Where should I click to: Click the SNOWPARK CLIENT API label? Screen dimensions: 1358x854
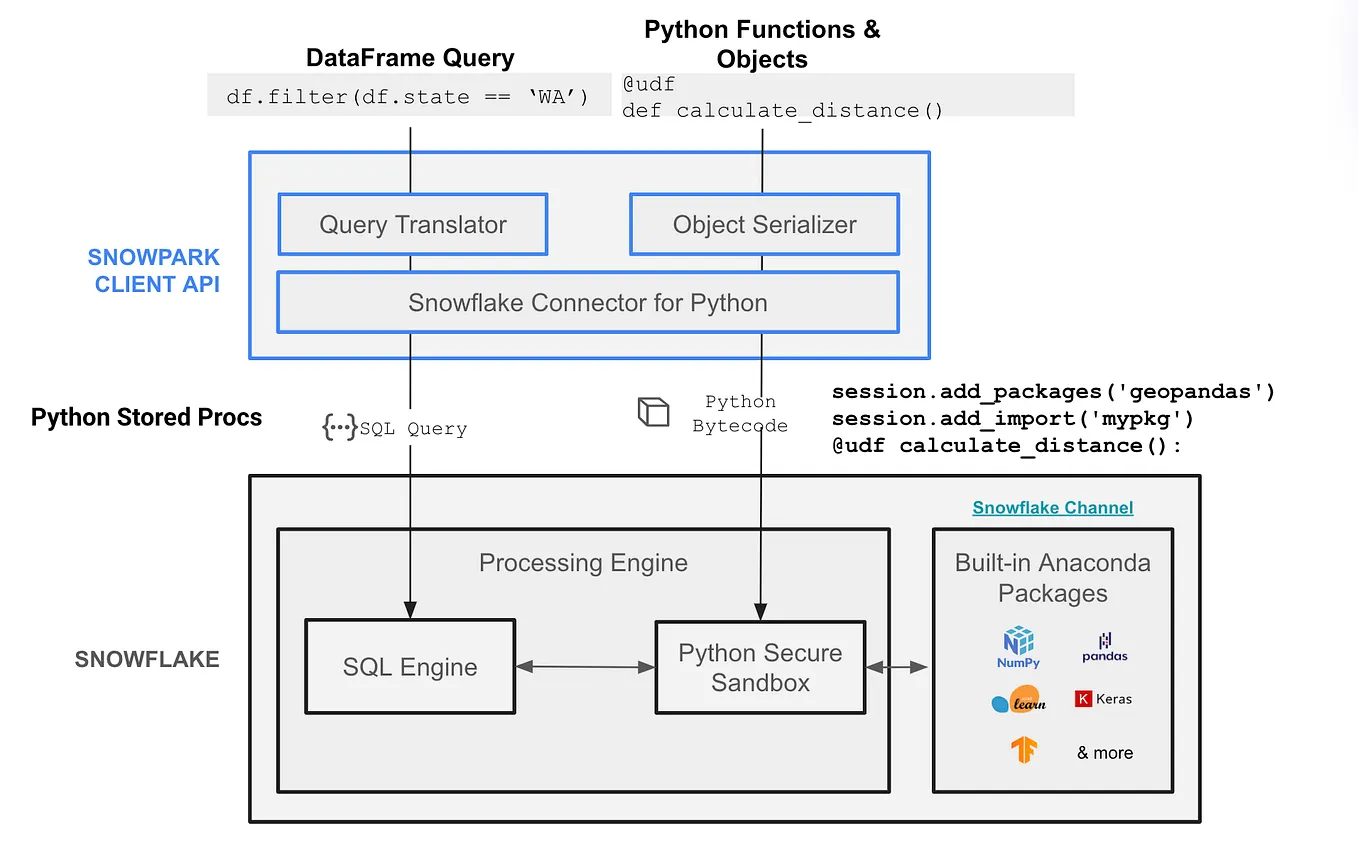[x=153, y=271]
